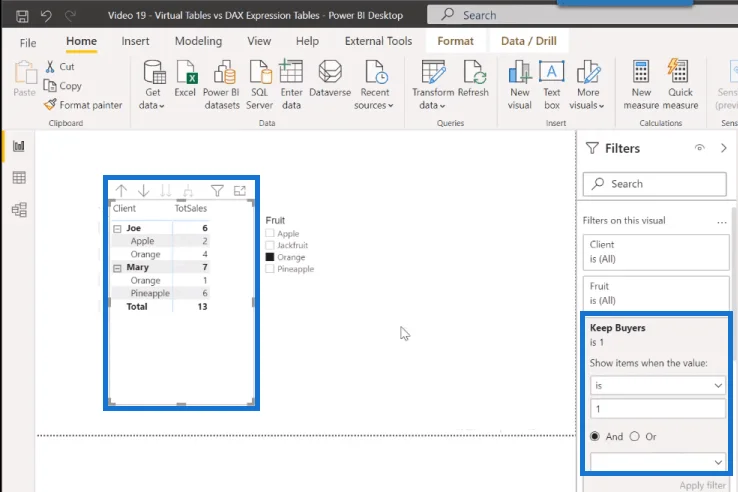Open the 'is' condition dropdown
Image resolution: width=738 pixels, height=492 pixels.
[658, 386]
